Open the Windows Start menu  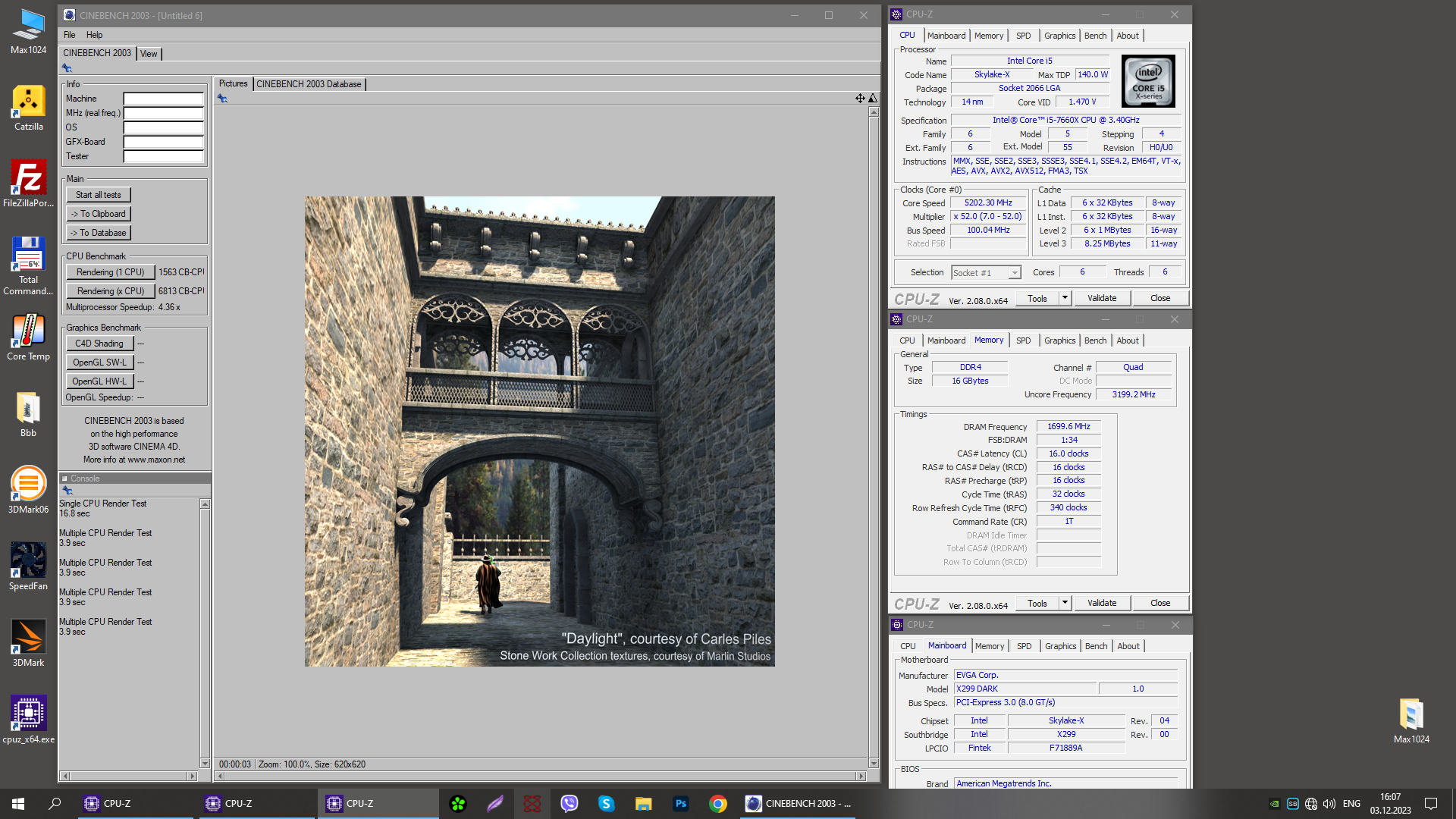(18, 804)
